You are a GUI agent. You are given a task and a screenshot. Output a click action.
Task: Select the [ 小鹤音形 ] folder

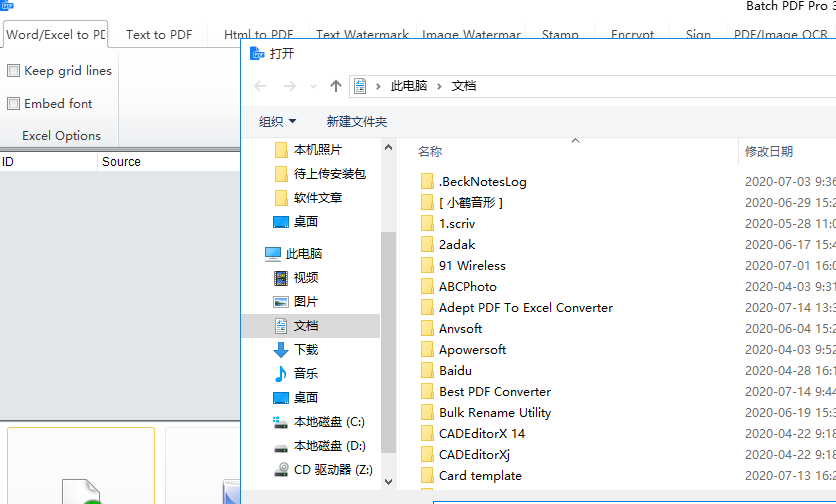click(x=470, y=203)
